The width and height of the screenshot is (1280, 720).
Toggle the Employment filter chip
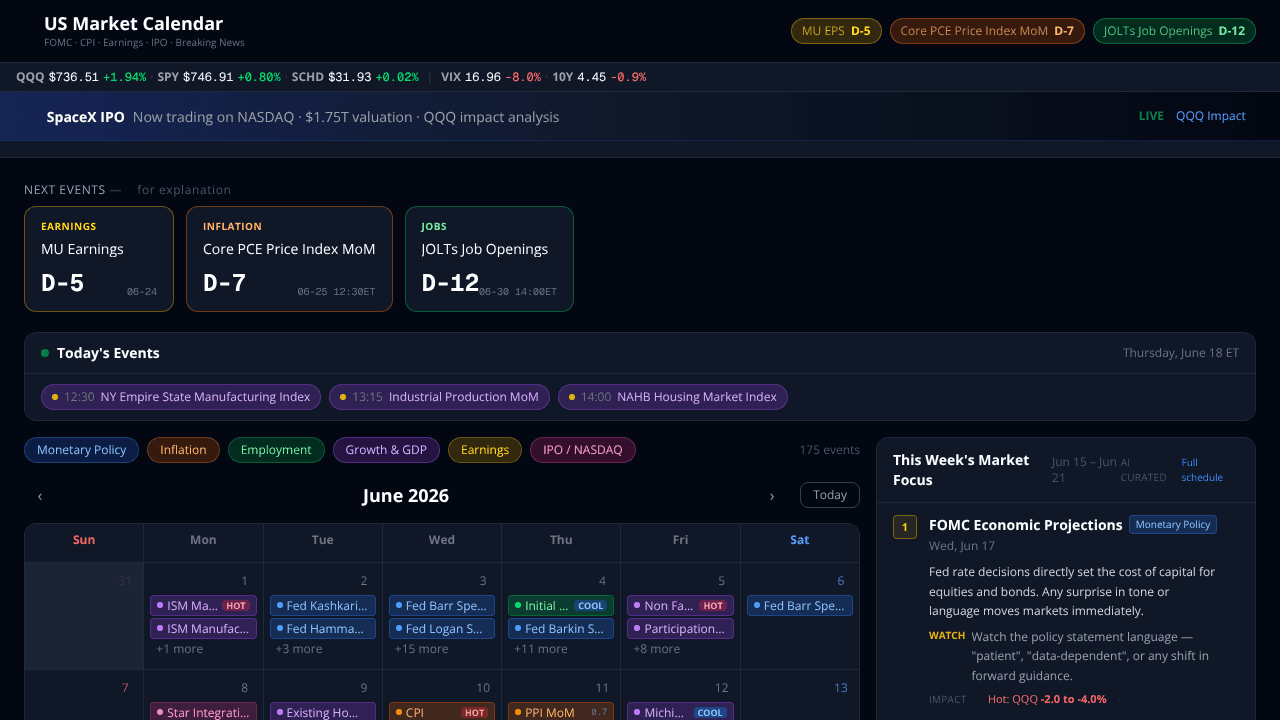coord(276,450)
